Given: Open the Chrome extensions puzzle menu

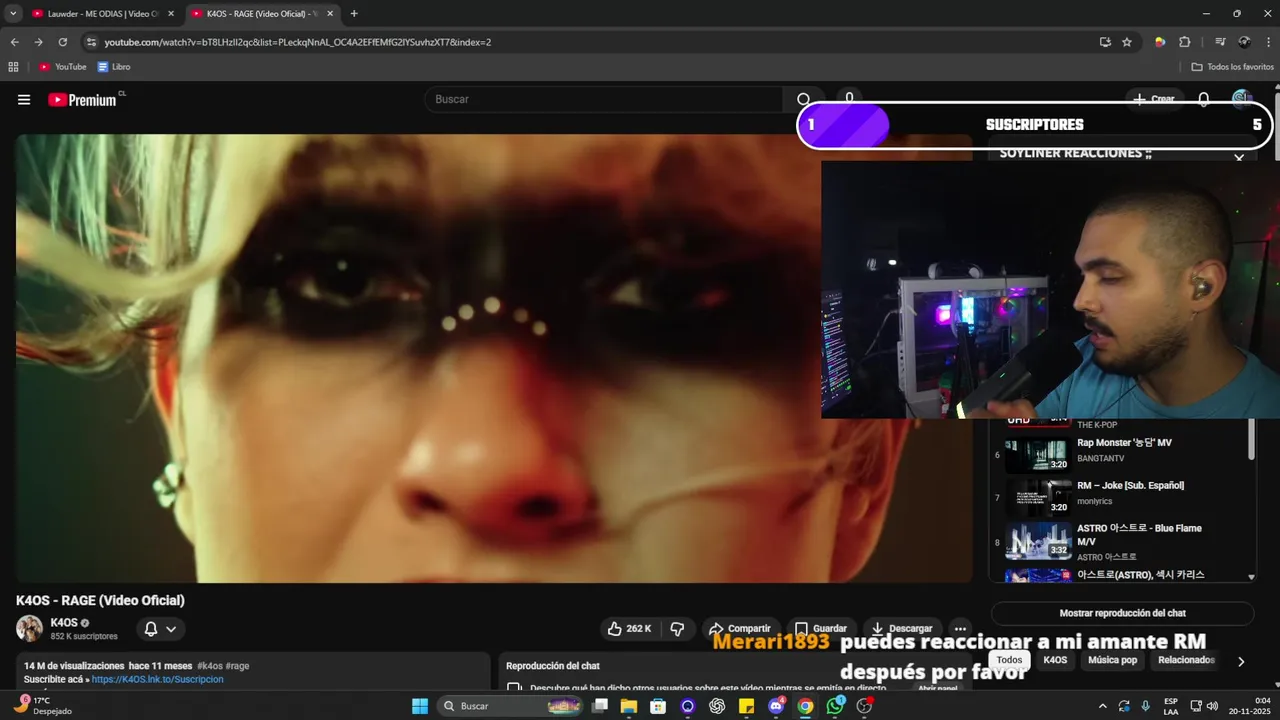Looking at the screenshot, I should (1185, 42).
